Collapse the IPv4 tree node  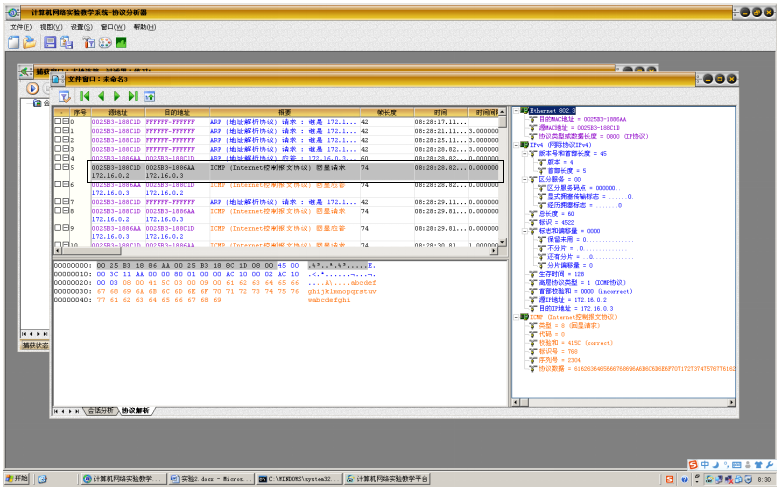point(516,145)
